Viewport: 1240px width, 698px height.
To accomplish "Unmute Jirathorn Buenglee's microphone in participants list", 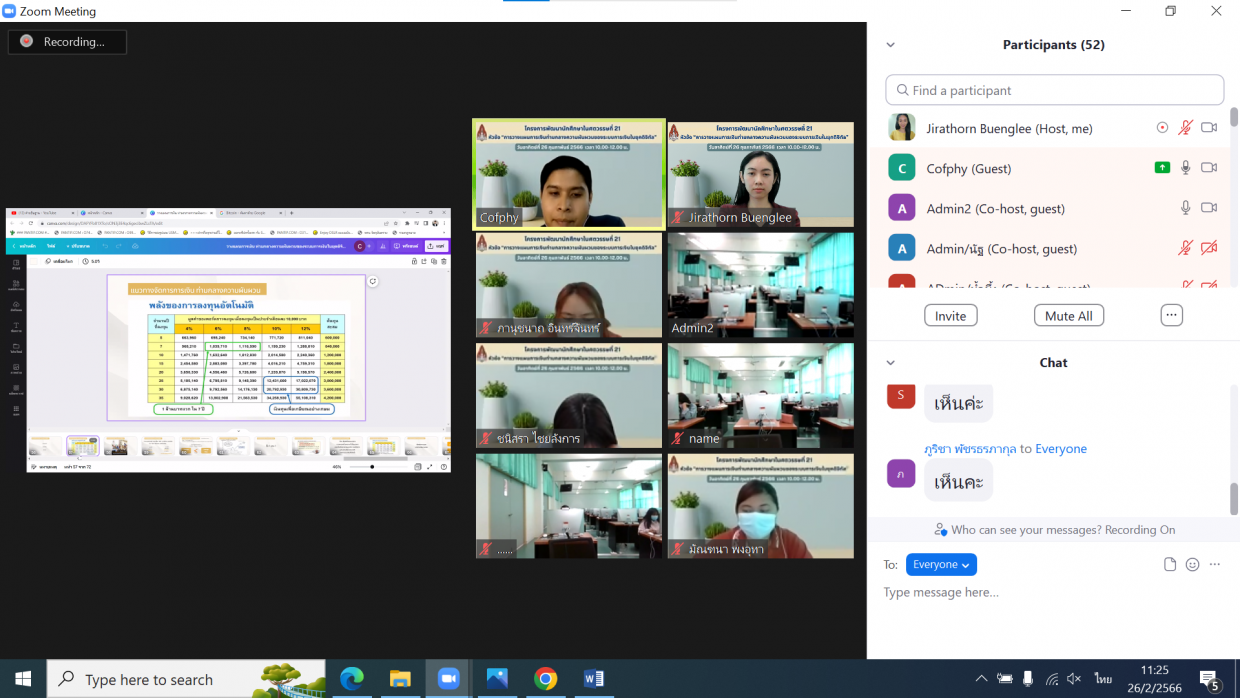I will [x=1185, y=128].
